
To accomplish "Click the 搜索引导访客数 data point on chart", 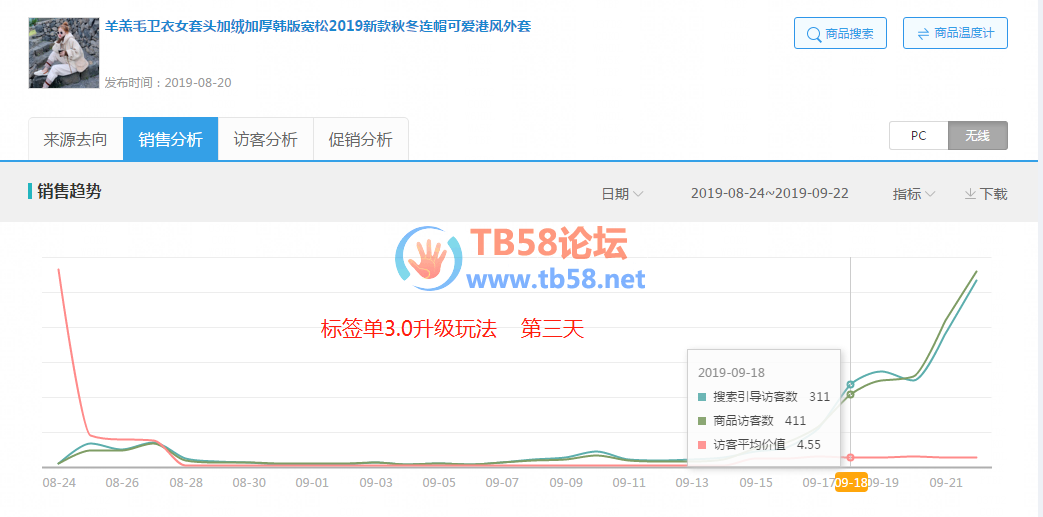I will [851, 384].
